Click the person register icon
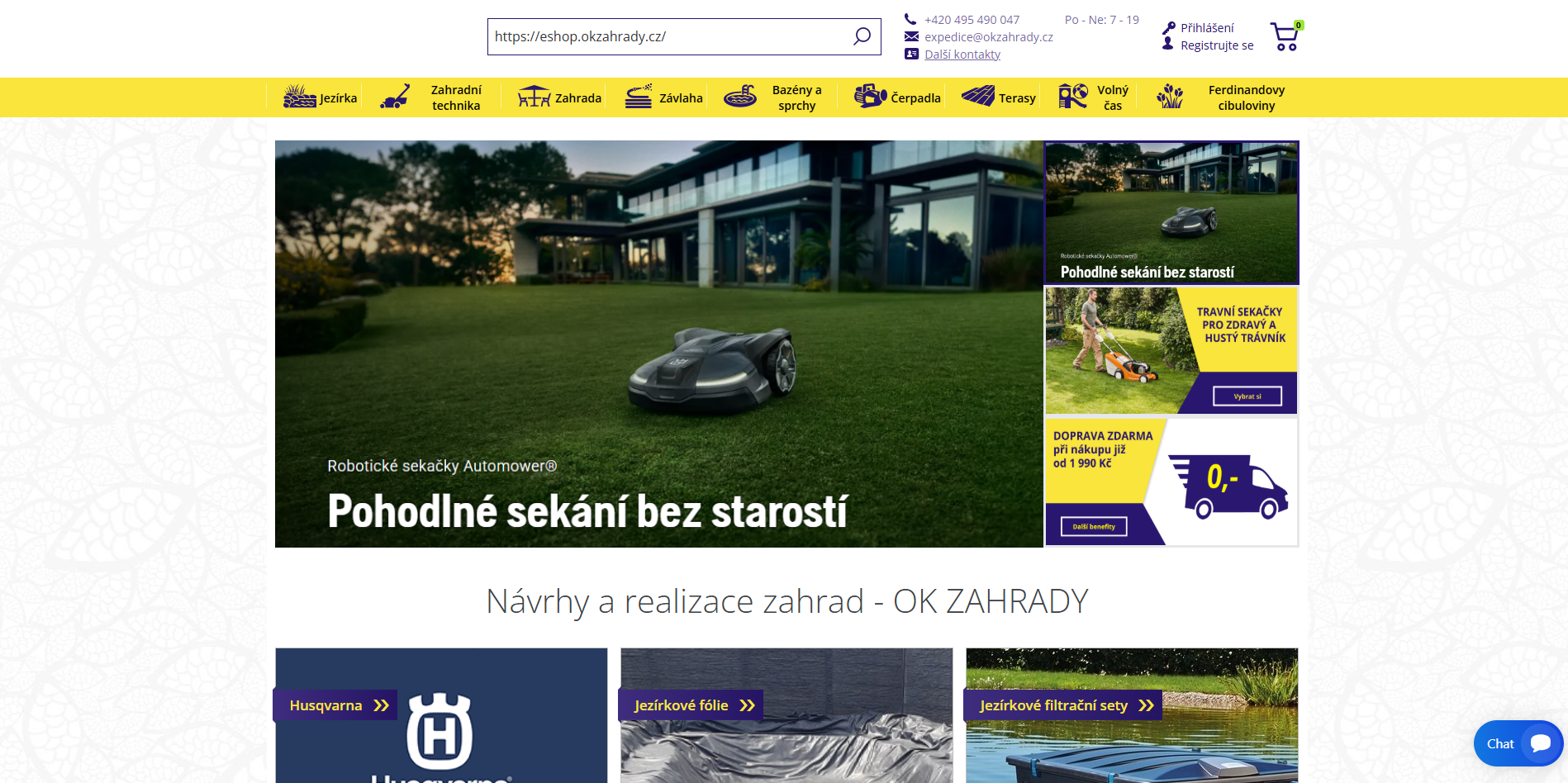 coord(1167,44)
